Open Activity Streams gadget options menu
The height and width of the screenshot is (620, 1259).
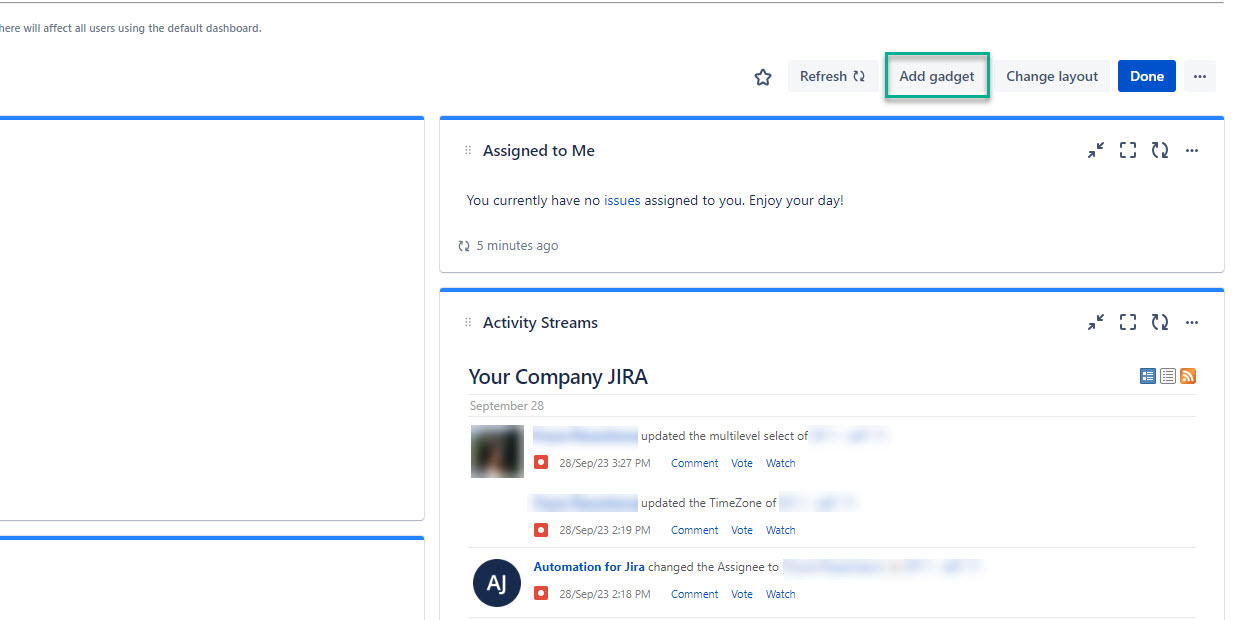coord(1192,323)
